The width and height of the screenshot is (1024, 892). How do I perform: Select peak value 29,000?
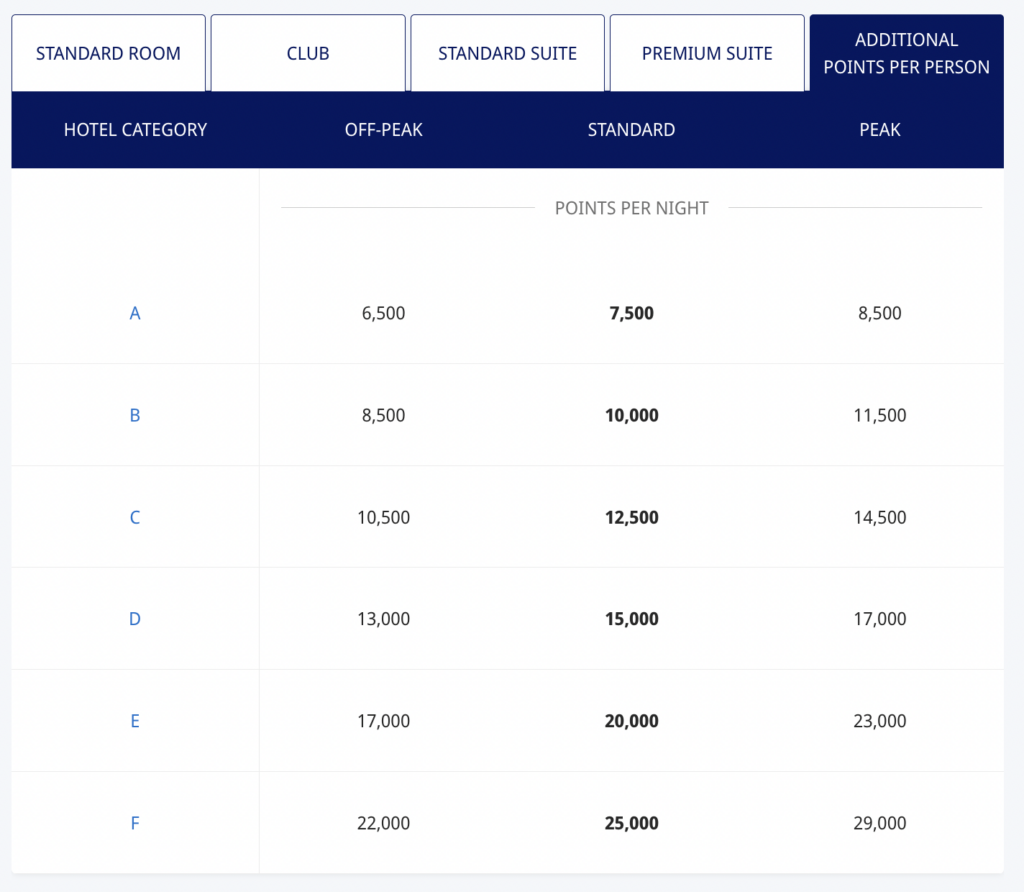click(880, 823)
